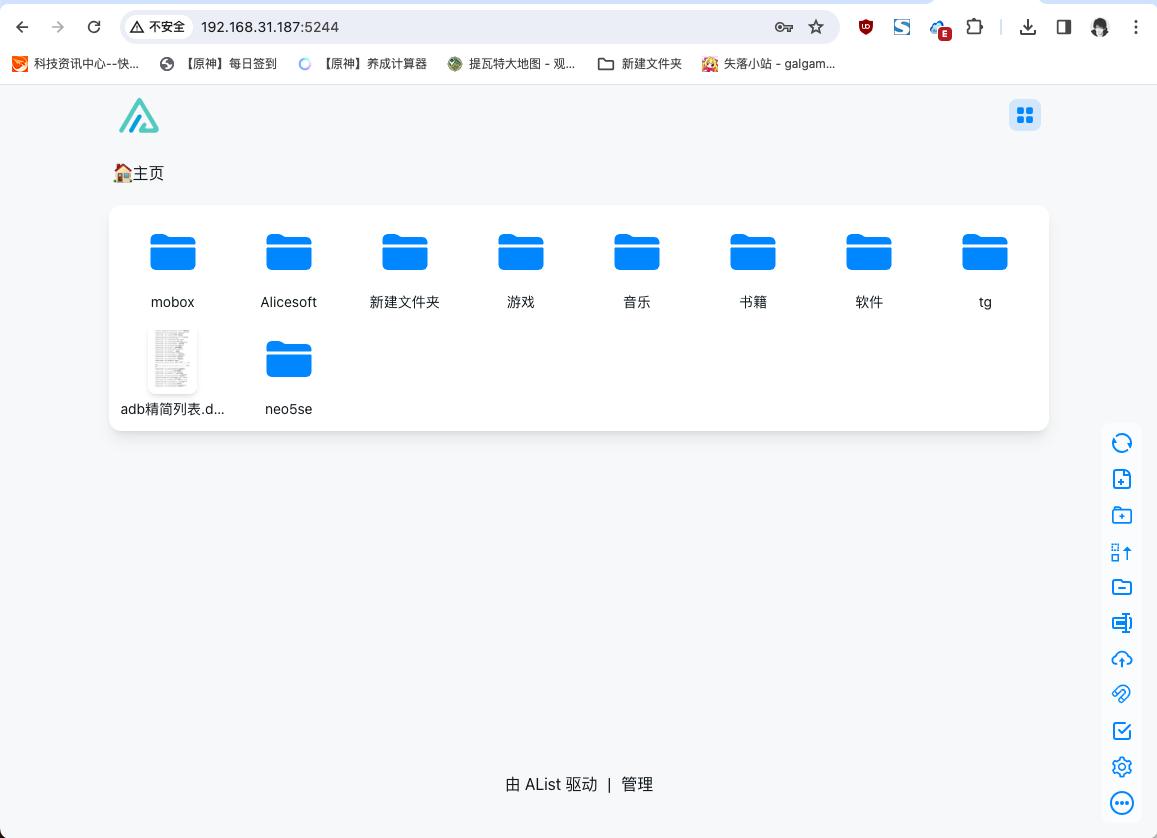Open the 软件 folder
Viewport: 1157px width, 838px height.
tap(868, 270)
